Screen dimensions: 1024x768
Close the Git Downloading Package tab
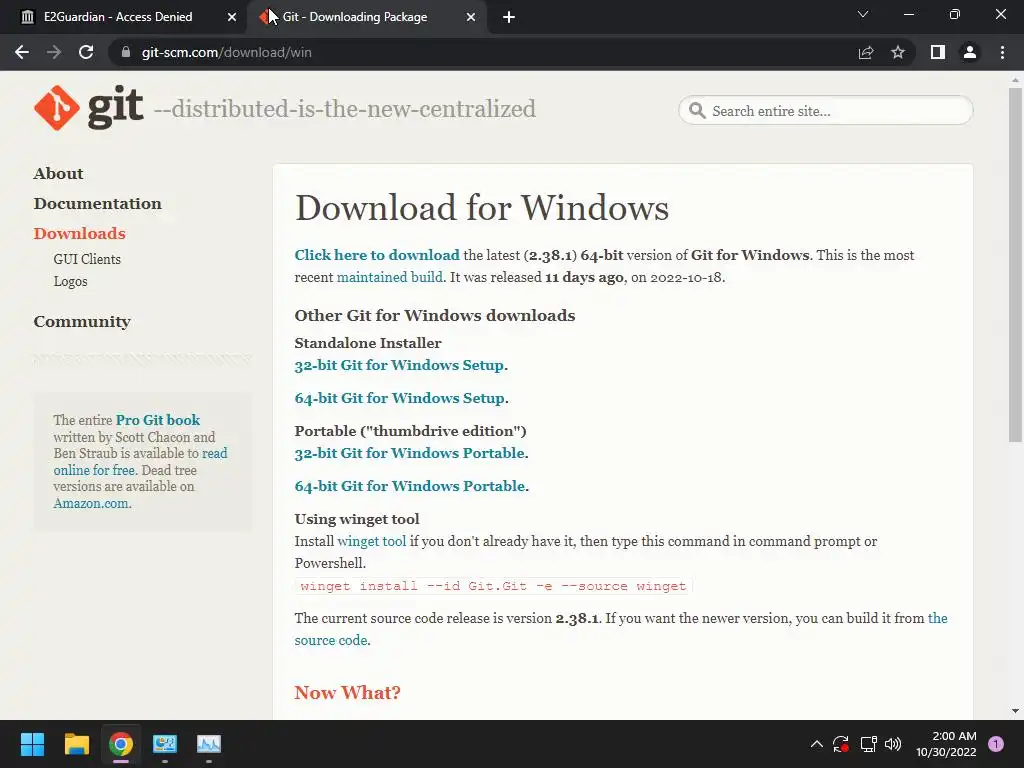click(x=471, y=17)
